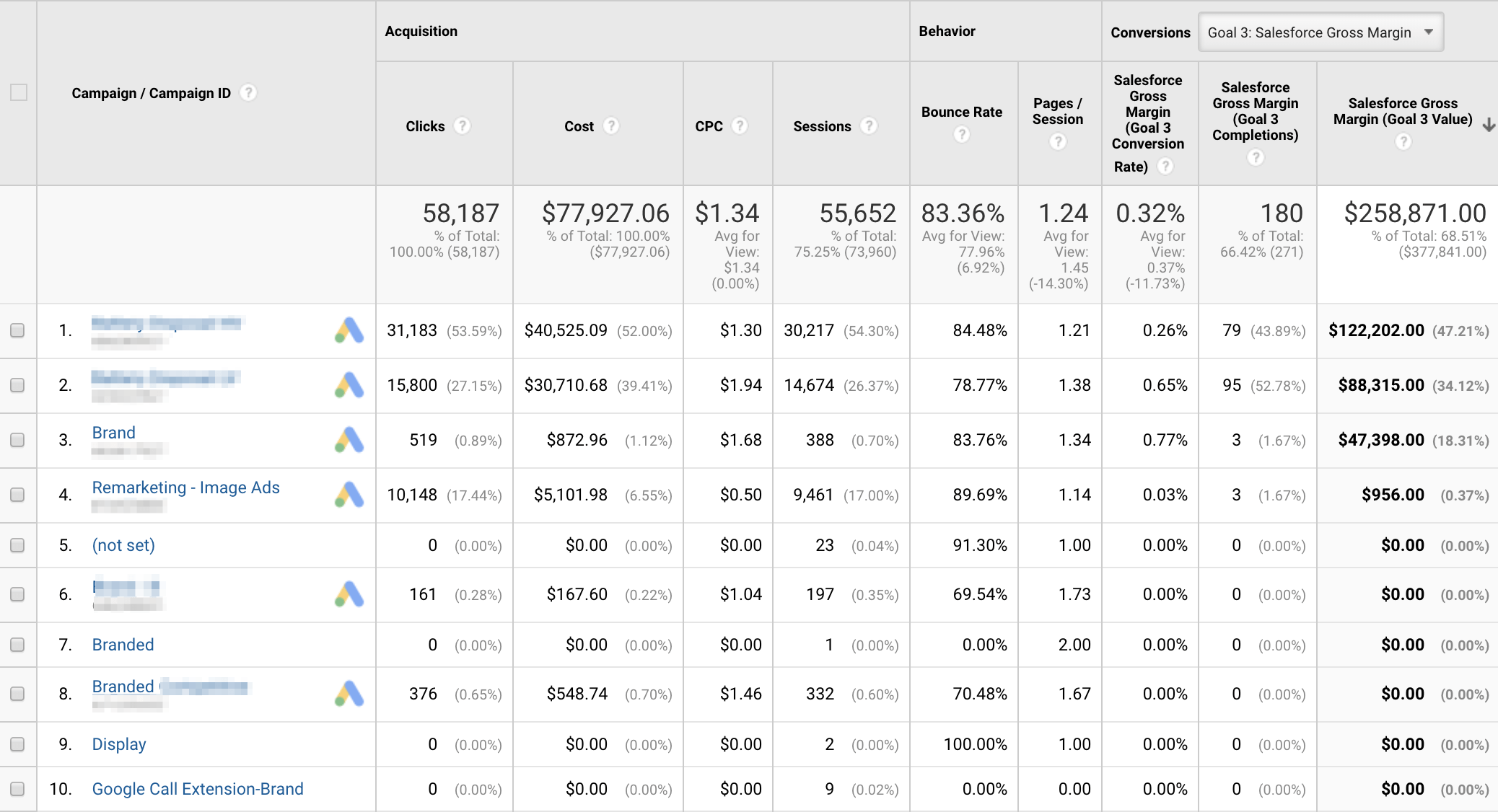Open Goal 3 Value help icon
Screen dimensions: 1498x812
point(1403,142)
